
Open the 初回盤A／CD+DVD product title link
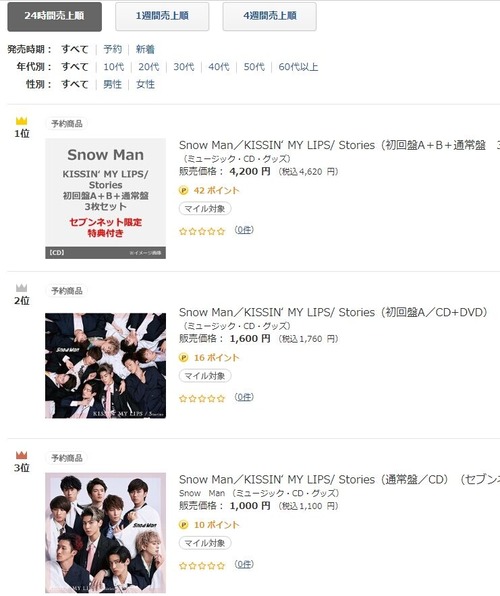(x=333, y=312)
